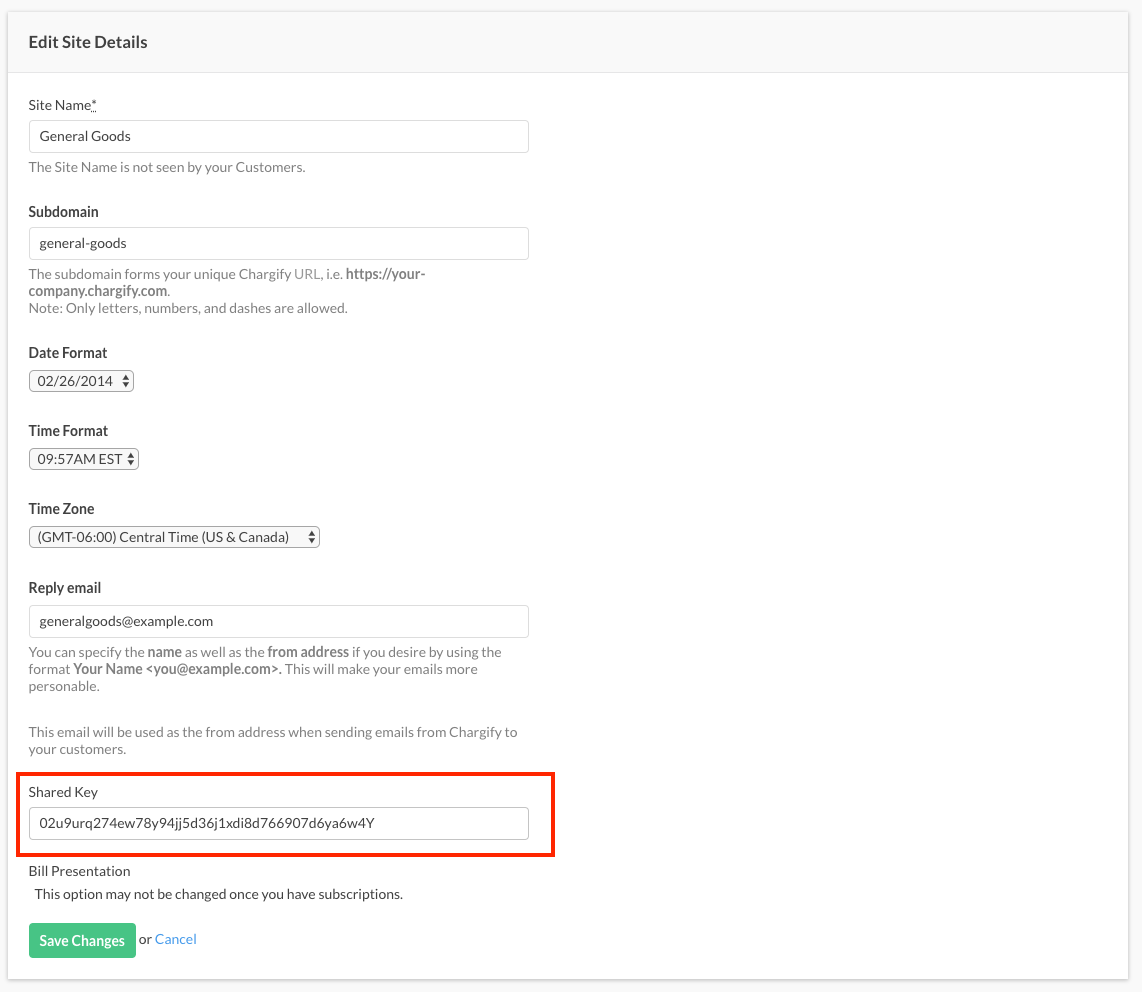Click the Reply email label
Image resolution: width=1142 pixels, height=992 pixels.
pos(65,588)
